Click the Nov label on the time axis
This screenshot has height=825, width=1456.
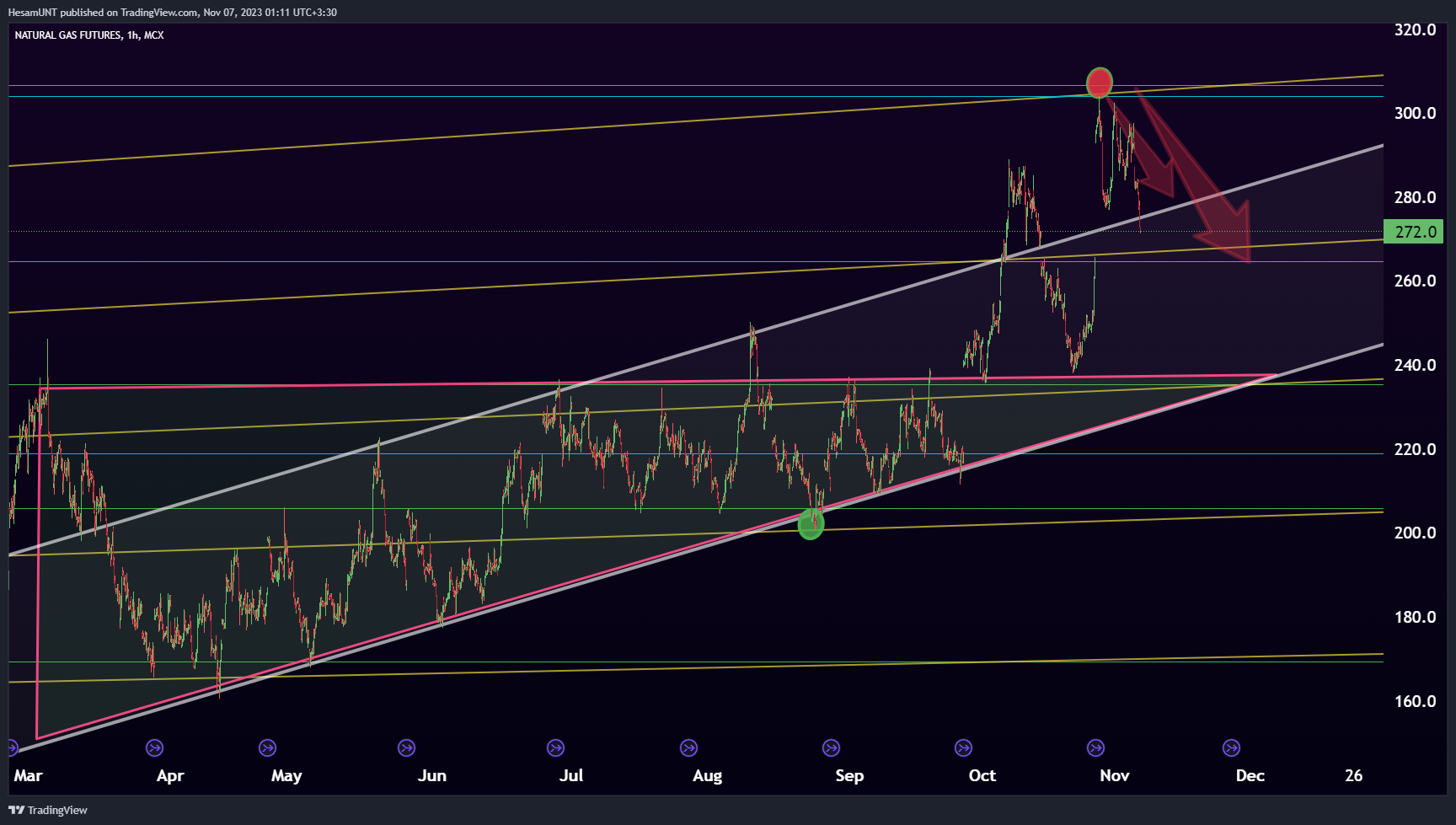1115,775
